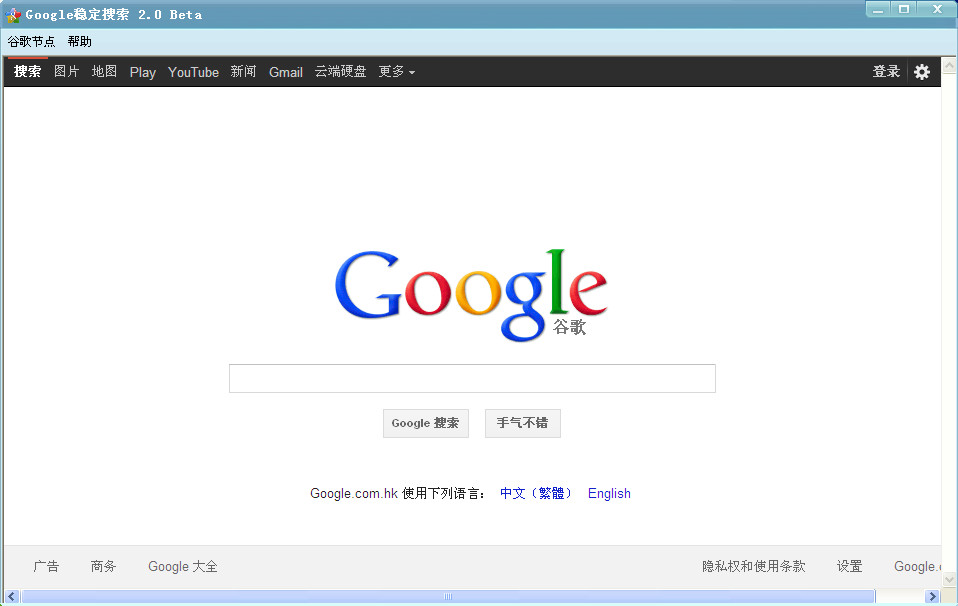
Task: Switch language to 中文（繁體）
Action: click(536, 494)
